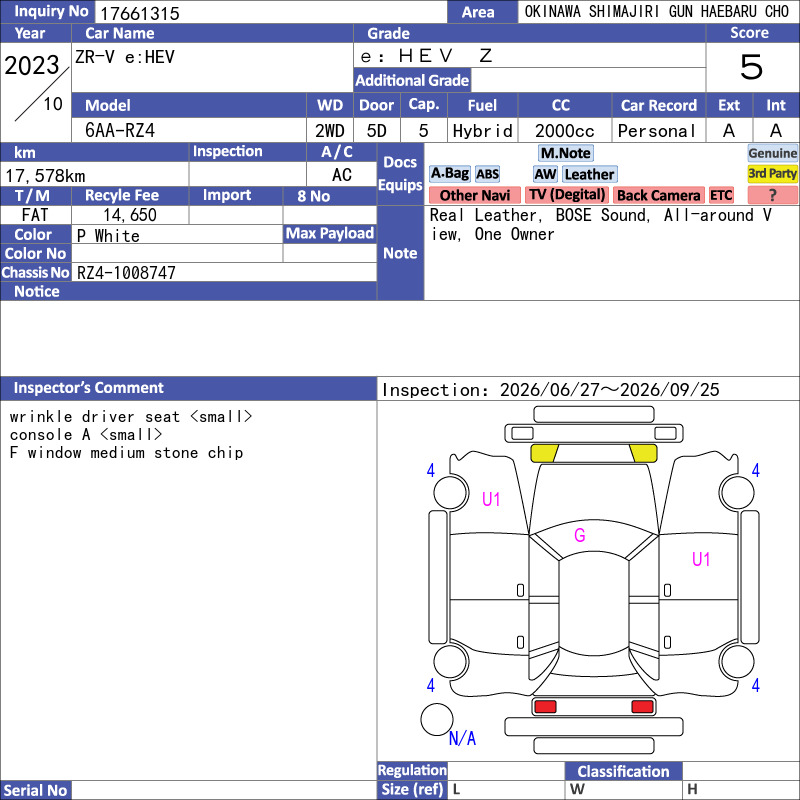Click the car record value Personal

[x=657, y=131]
